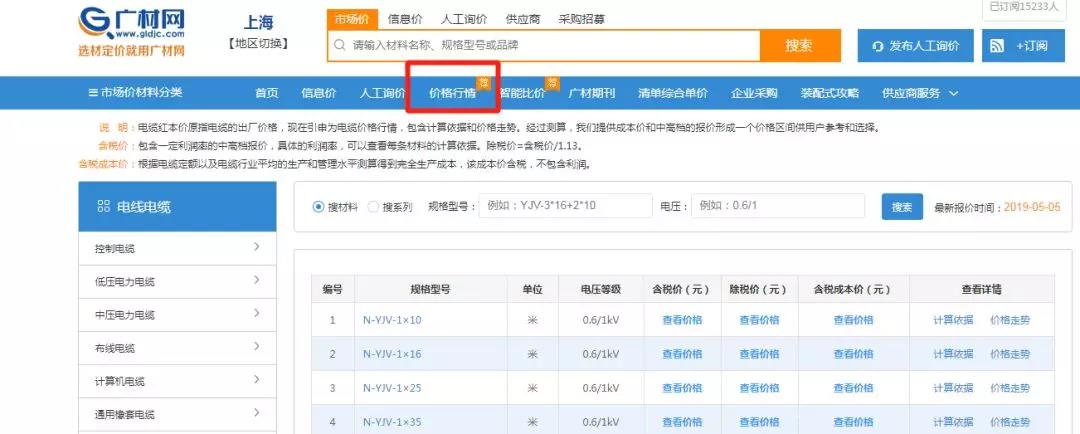Viewport: 1080px width, 434px height.
Task: Open 清单综合单价 in navigation bar
Action: (x=673, y=93)
